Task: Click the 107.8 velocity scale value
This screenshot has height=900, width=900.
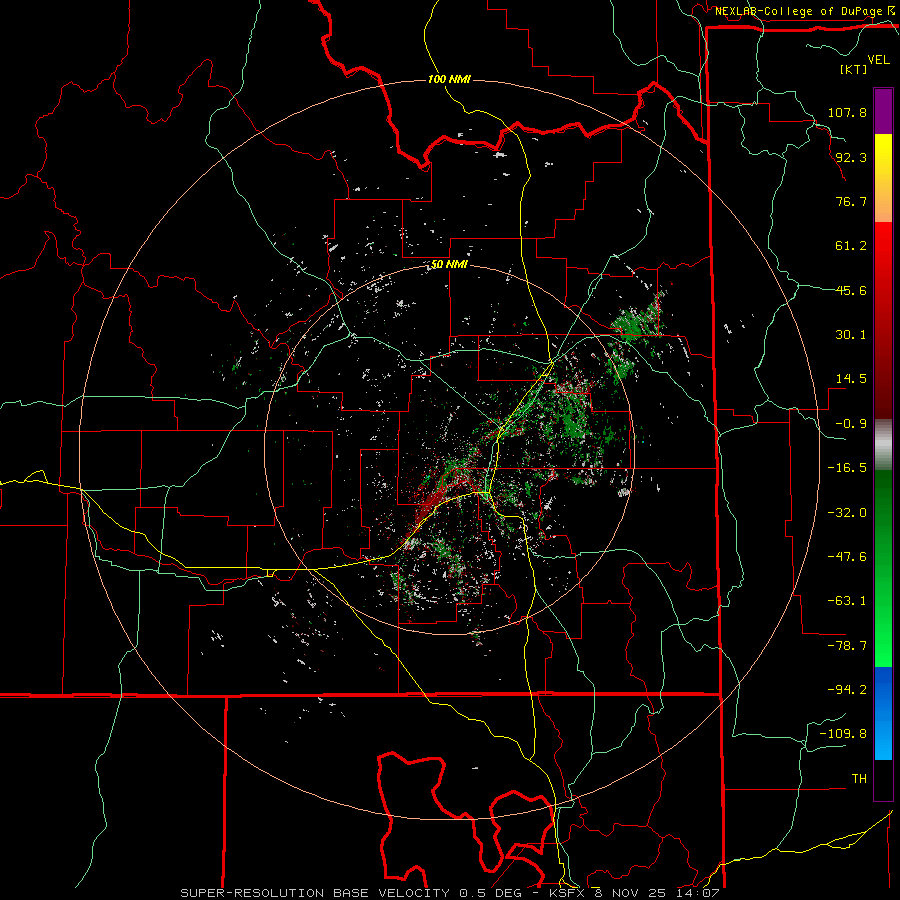Action: coord(847,112)
